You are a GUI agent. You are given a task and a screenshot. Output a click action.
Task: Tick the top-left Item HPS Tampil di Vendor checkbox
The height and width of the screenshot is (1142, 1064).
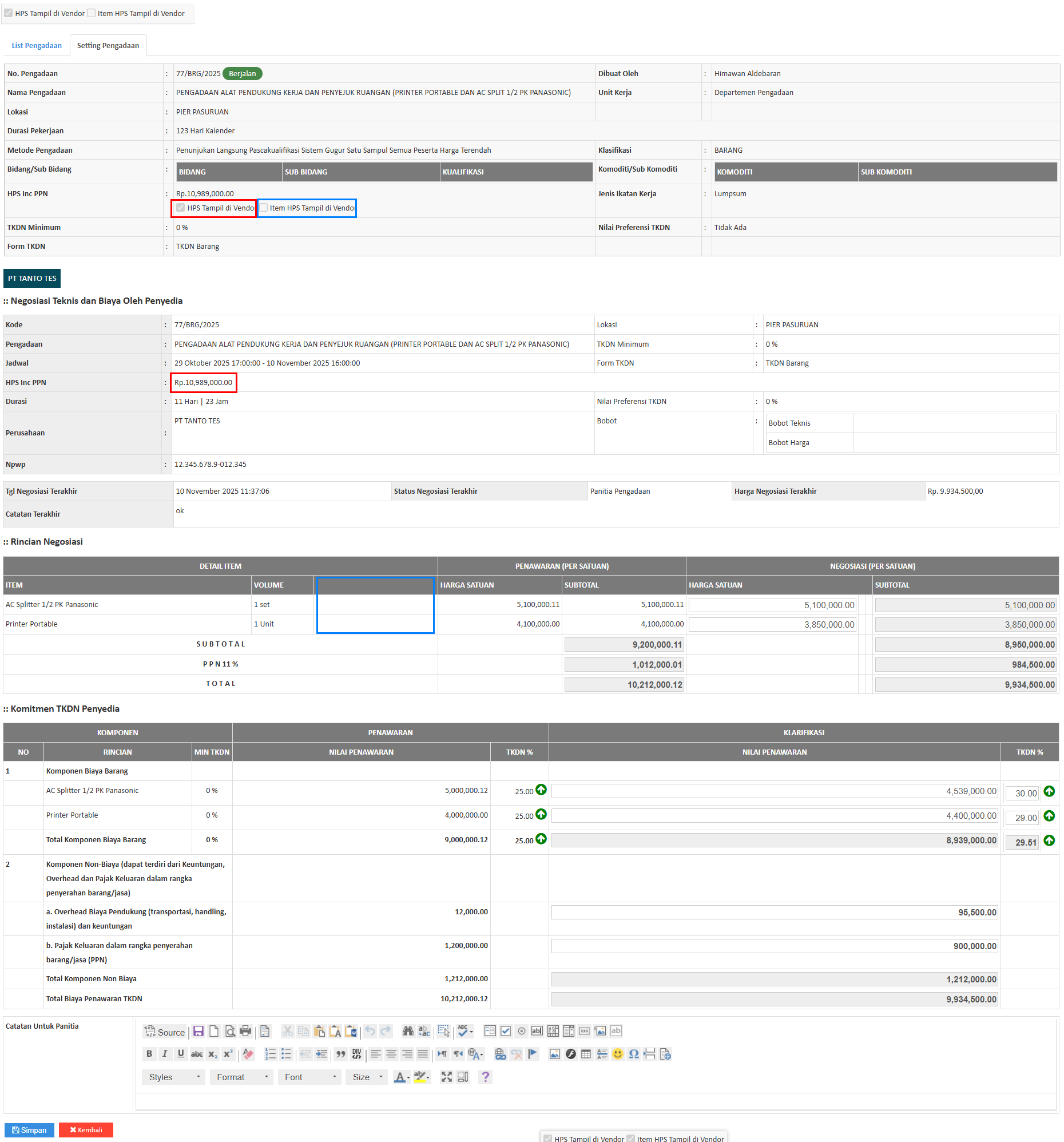92,13
